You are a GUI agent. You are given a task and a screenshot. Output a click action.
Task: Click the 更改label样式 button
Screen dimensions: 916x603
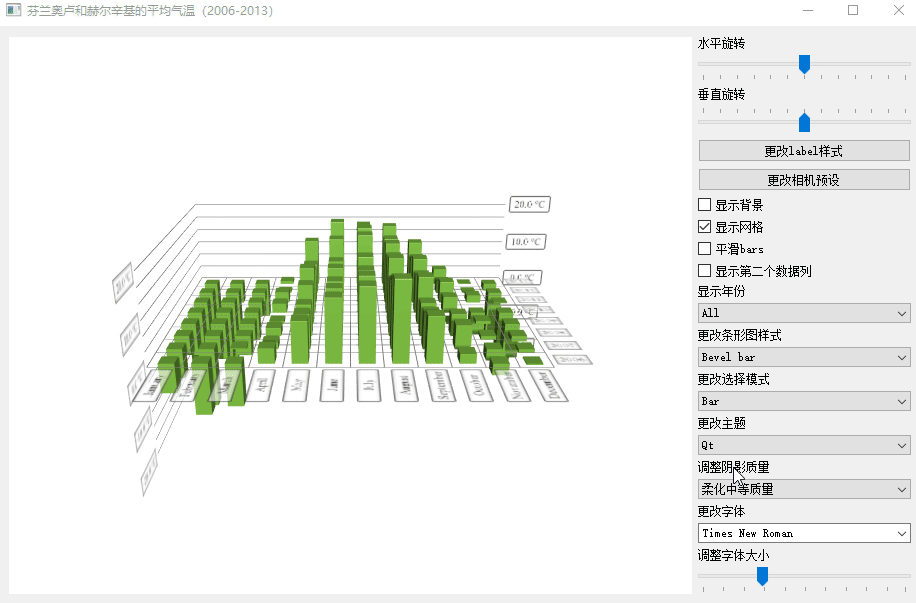(x=804, y=151)
